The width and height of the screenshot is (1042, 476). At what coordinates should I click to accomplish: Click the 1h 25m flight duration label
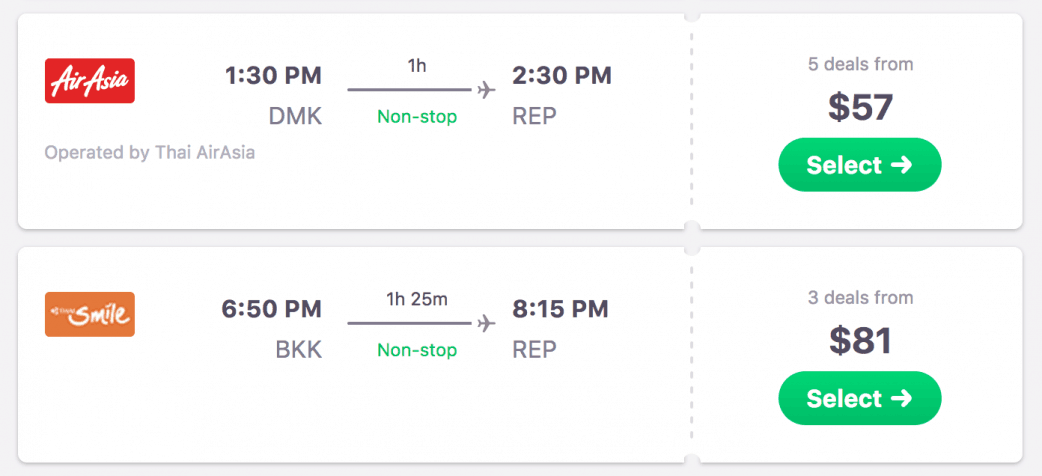point(417,299)
